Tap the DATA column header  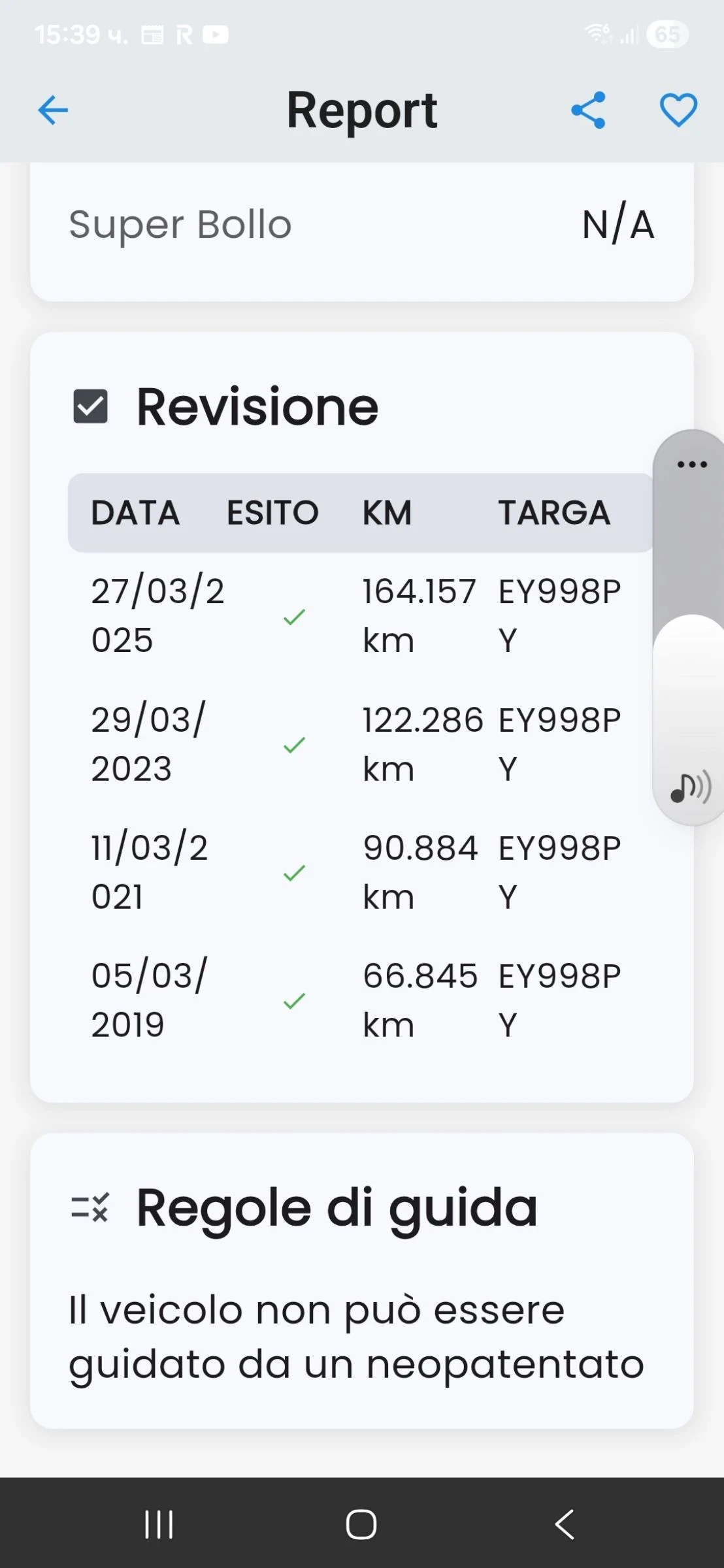(x=135, y=513)
